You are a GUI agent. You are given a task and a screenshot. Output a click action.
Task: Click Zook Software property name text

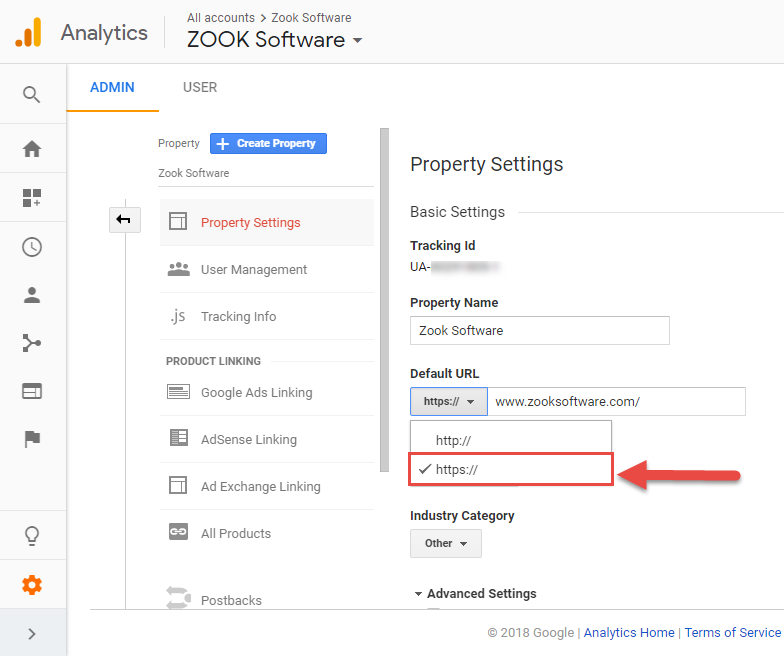click(194, 173)
